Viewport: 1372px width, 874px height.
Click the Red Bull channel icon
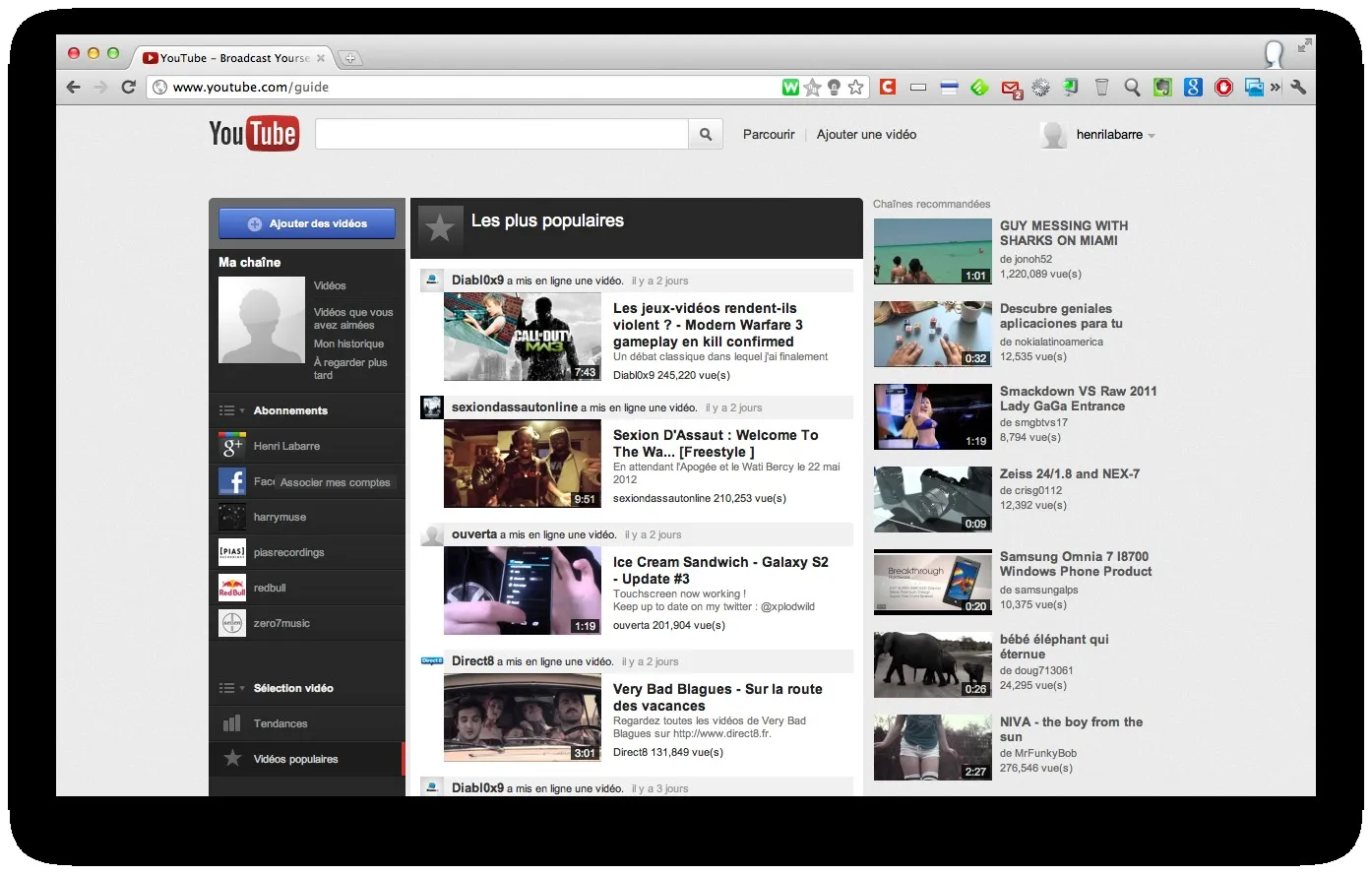(x=232, y=588)
